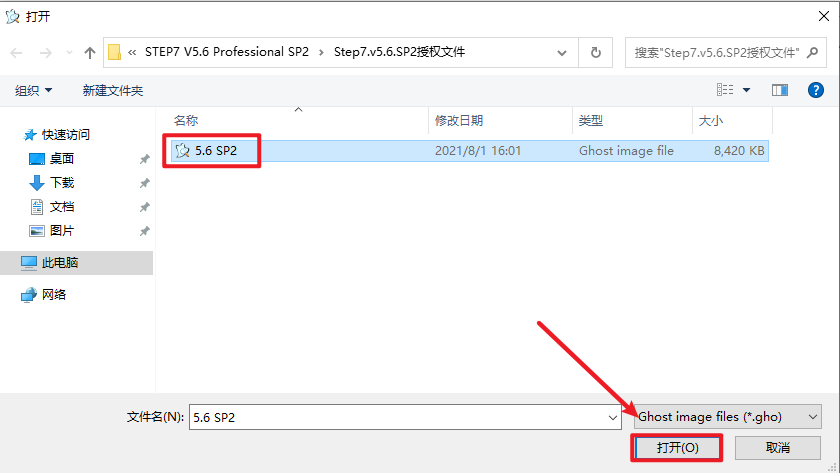840x473 pixels.
Task: Click the pin icon next to 图片
Action: coord(144,231)
